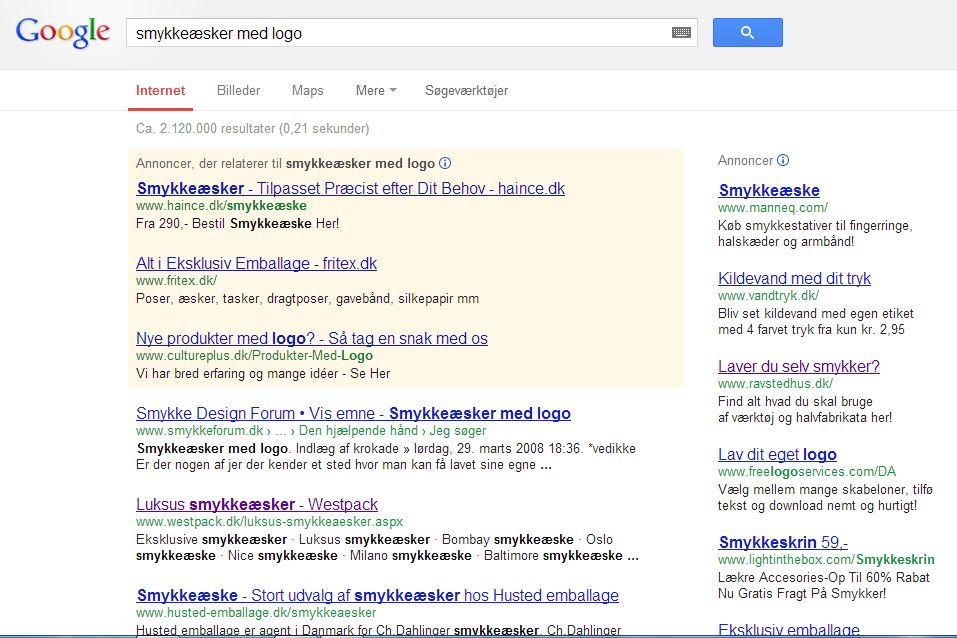The height and width of the screenshot is (638, 957).
Task: Click lightinthebox.com/Smykkeskrin URL text
Action: click(826, 559)
